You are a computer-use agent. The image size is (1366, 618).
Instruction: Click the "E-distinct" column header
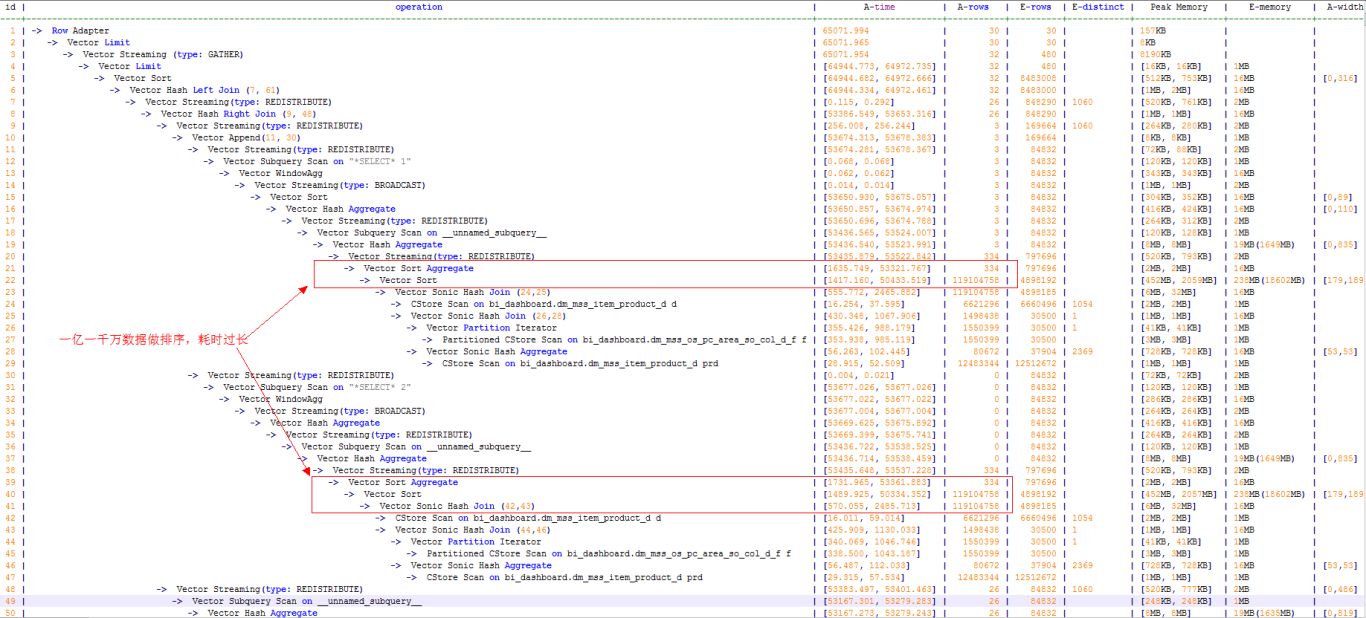pyautogui.click(x=1097, y=7)
